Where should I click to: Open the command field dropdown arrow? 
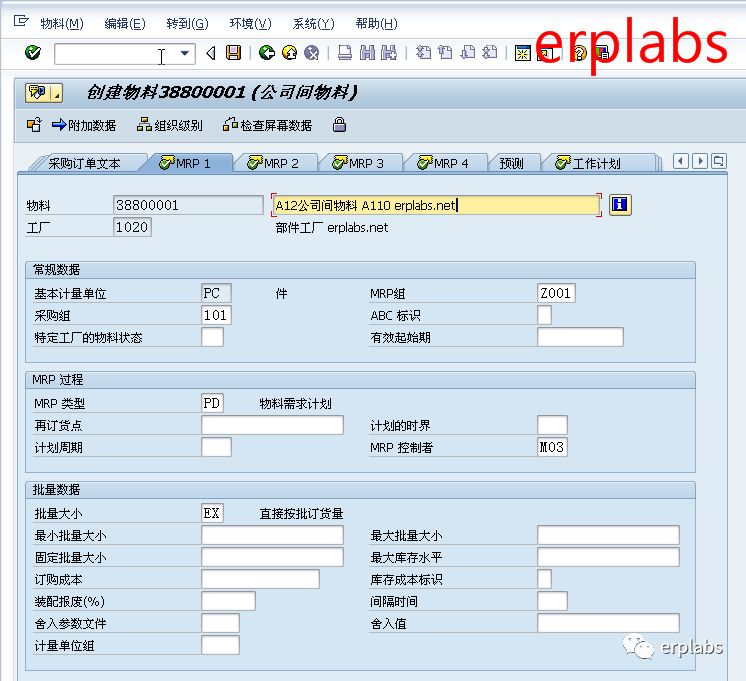click(x=185, y=53)
